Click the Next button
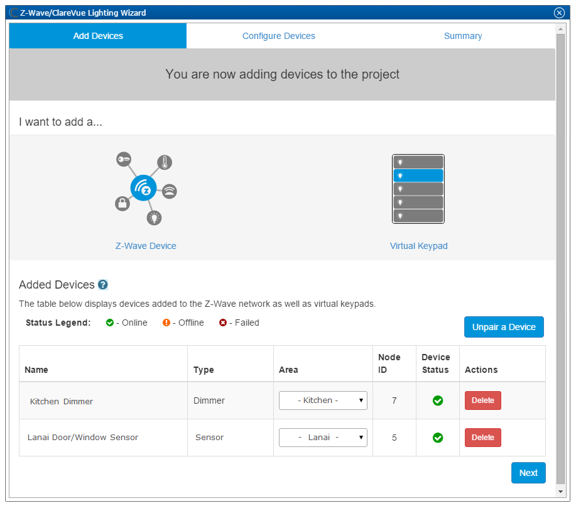 click(528, 473)
